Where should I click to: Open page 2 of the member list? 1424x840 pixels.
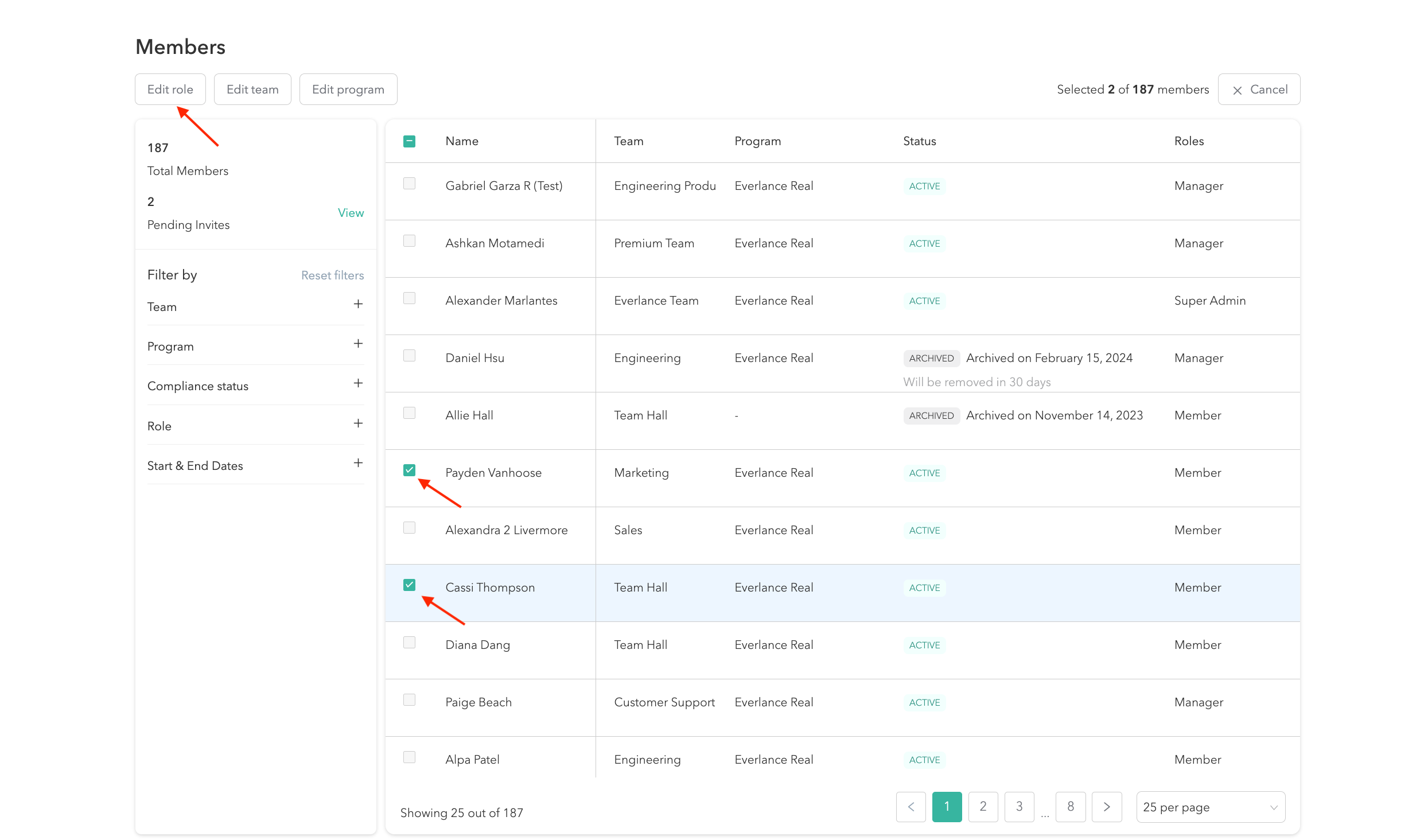pyautogui.click(x=983, y=807)
